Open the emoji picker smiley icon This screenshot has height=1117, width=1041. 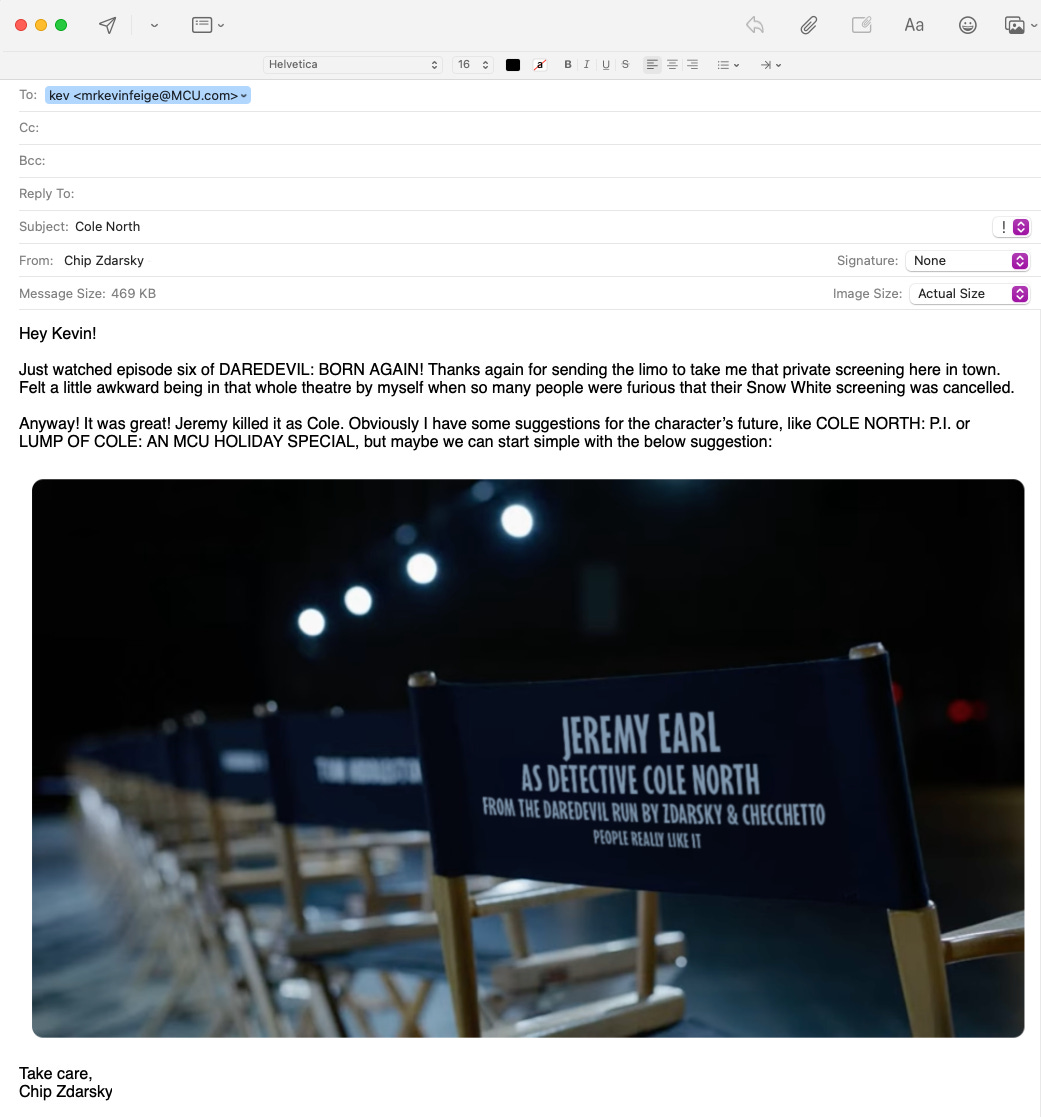coord(967,26)
